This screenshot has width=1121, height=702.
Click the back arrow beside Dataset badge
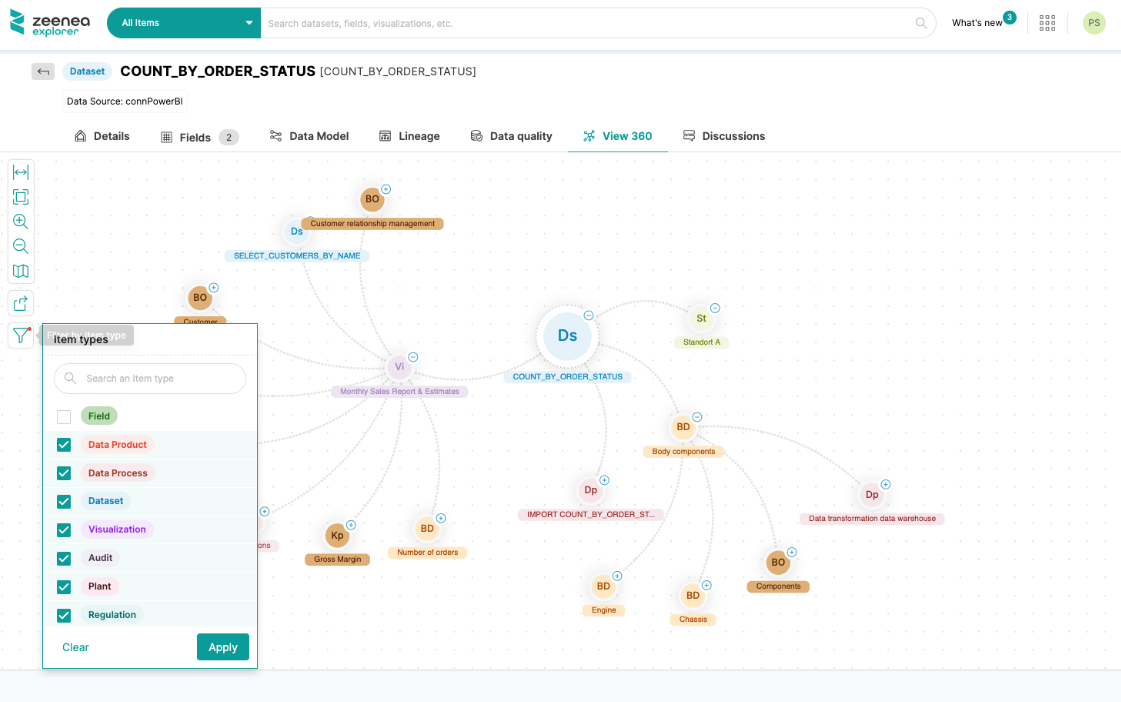[x=43, y=71]
